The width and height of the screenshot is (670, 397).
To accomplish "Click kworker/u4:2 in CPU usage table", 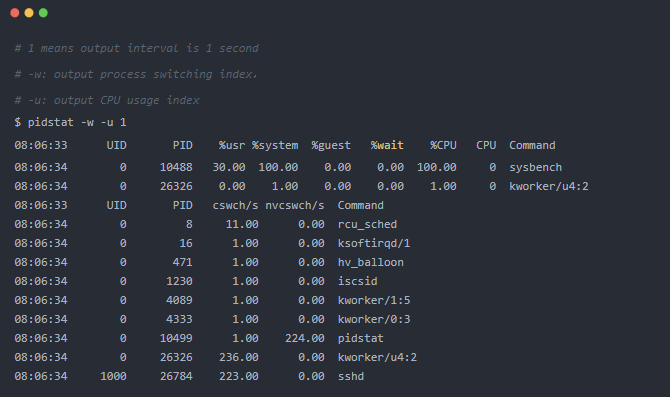I will click(549, 186).
